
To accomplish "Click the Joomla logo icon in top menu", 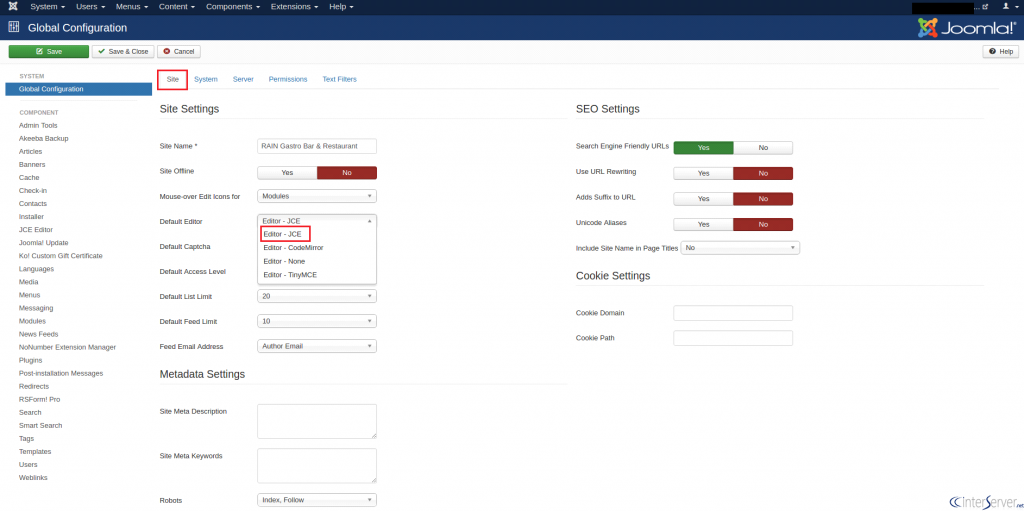I will pyautogui.click(x=13, y=7).
